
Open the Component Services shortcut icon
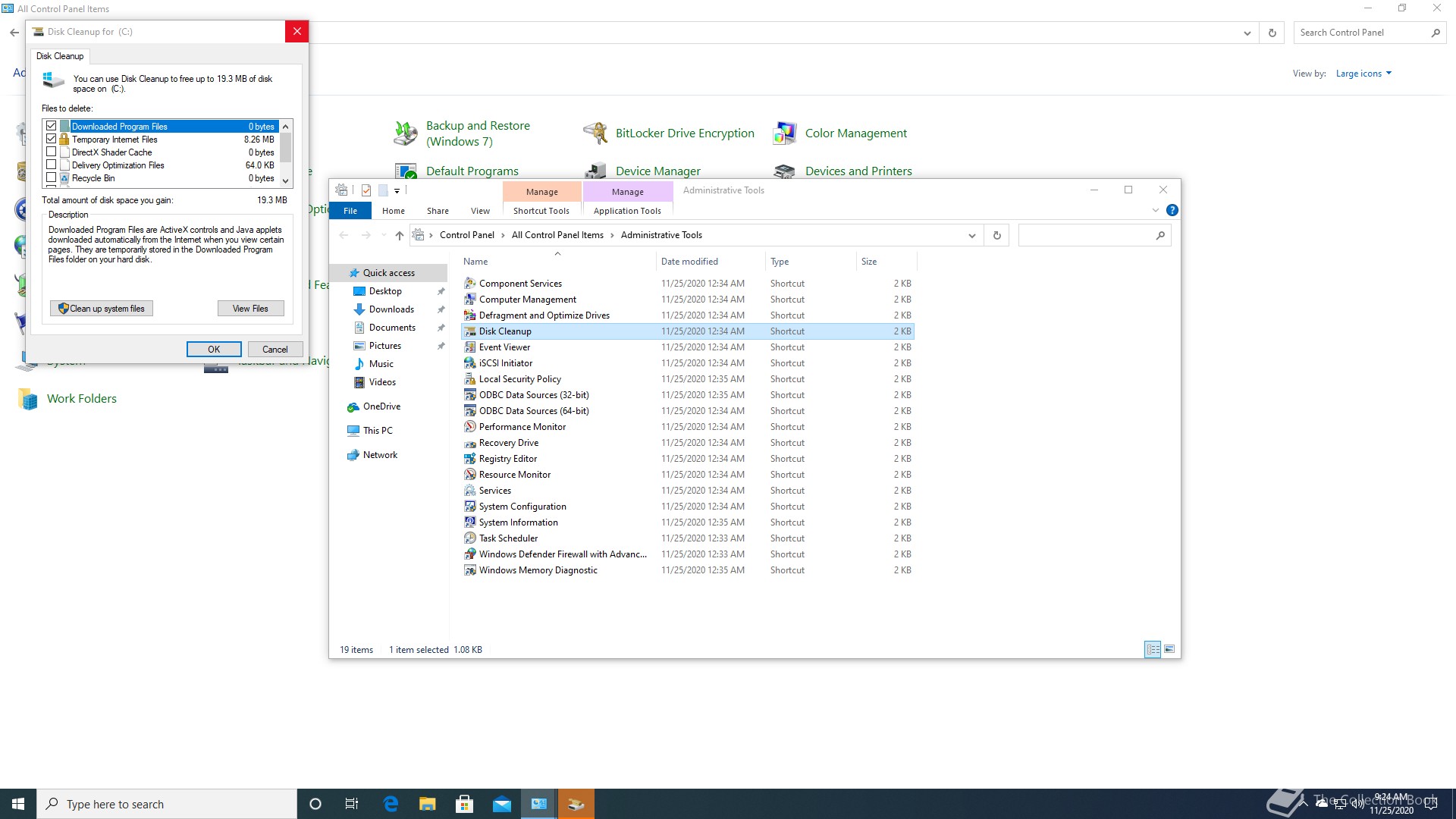(x=470, y=283)
